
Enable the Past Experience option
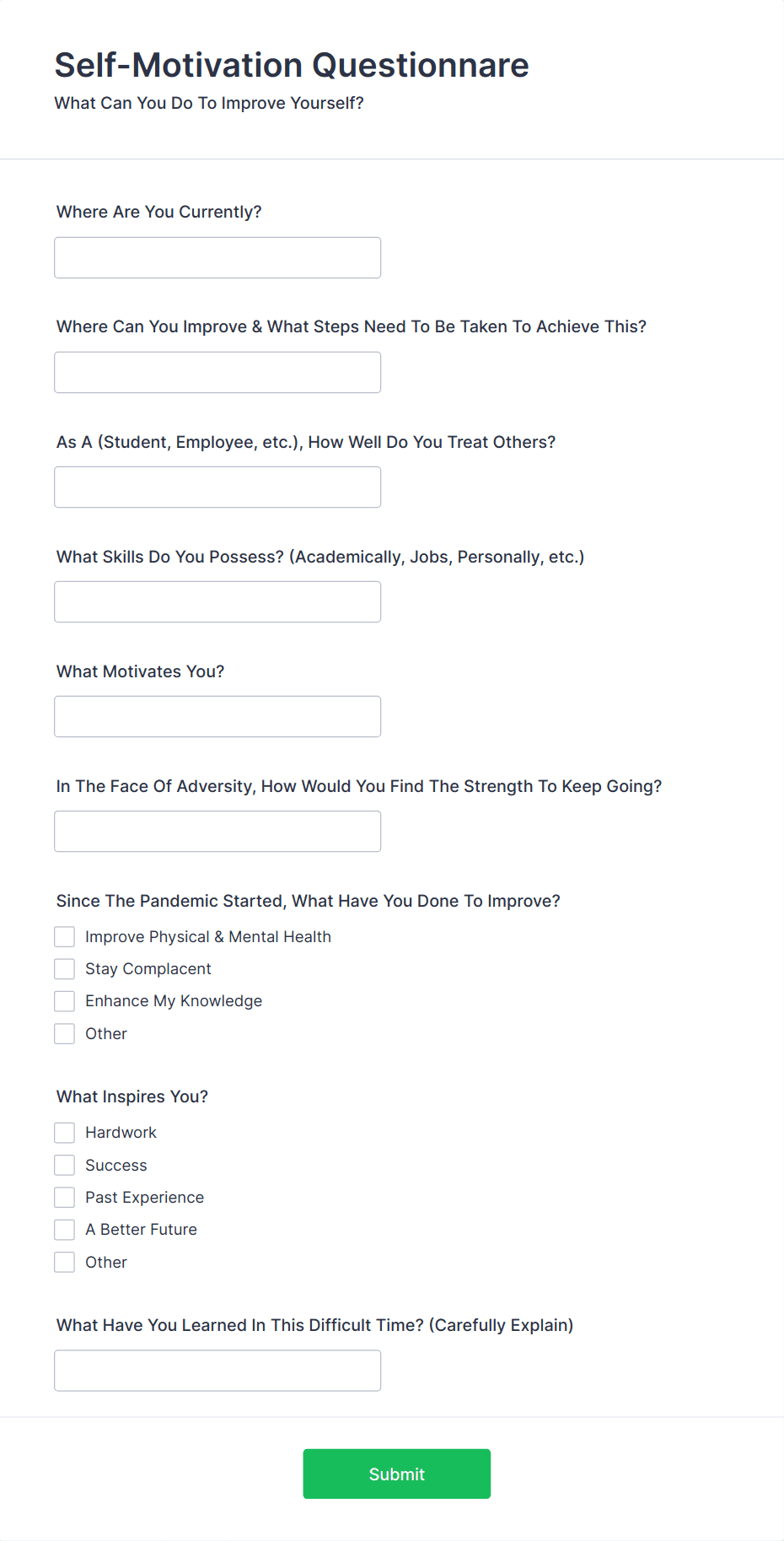point(64,1197)
